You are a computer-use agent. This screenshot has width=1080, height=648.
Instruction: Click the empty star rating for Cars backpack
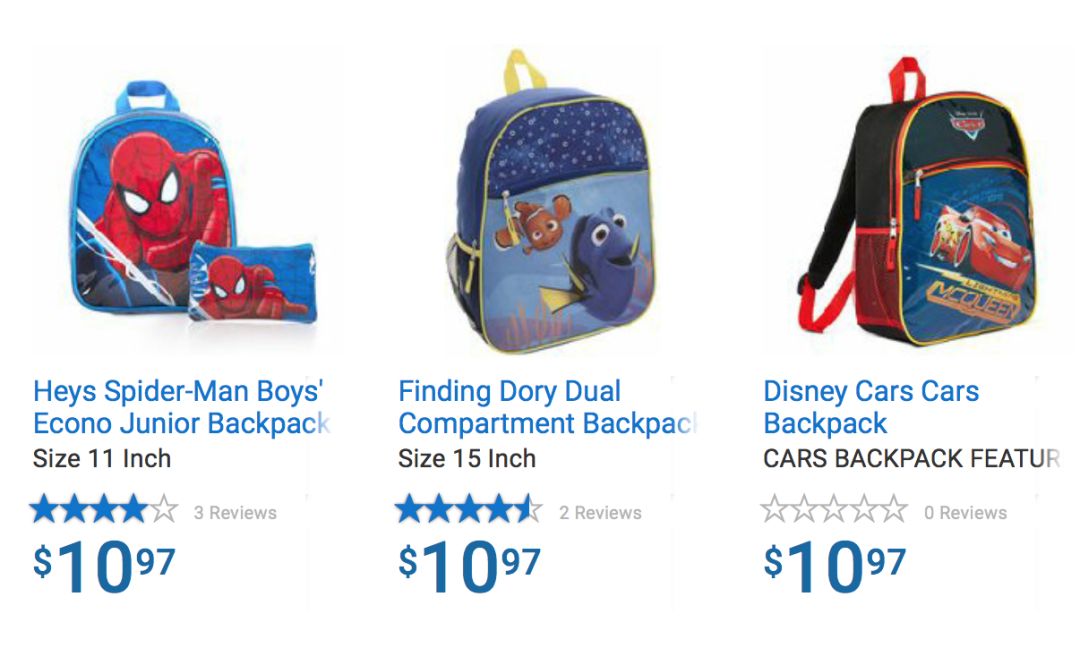coord(834,511)
